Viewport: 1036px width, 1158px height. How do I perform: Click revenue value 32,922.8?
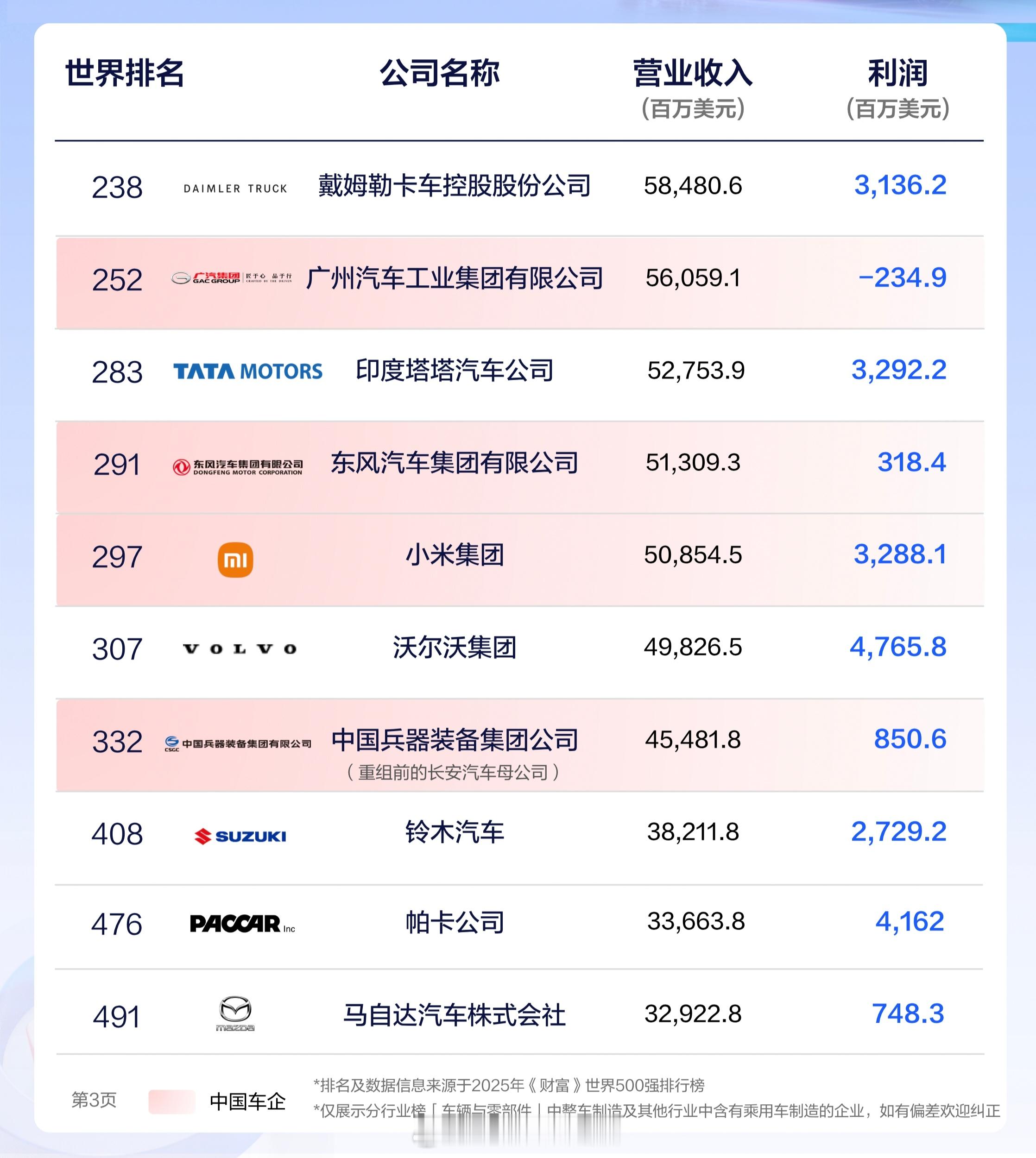(x=693, y=1014)
